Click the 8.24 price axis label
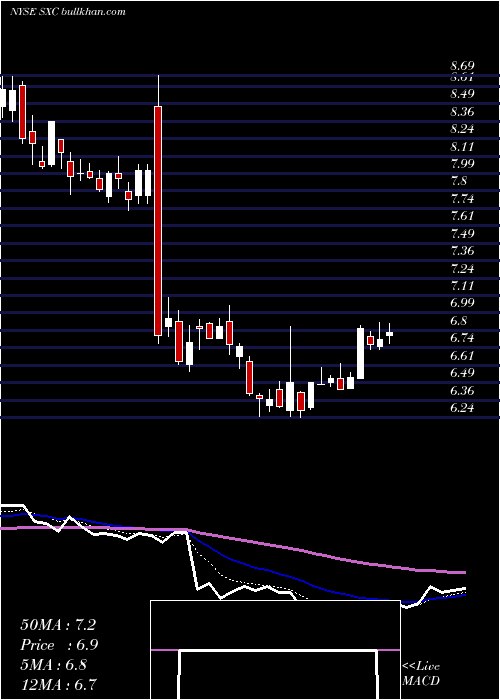The width and height of the screenshot is (500, 700). (462, 129)
